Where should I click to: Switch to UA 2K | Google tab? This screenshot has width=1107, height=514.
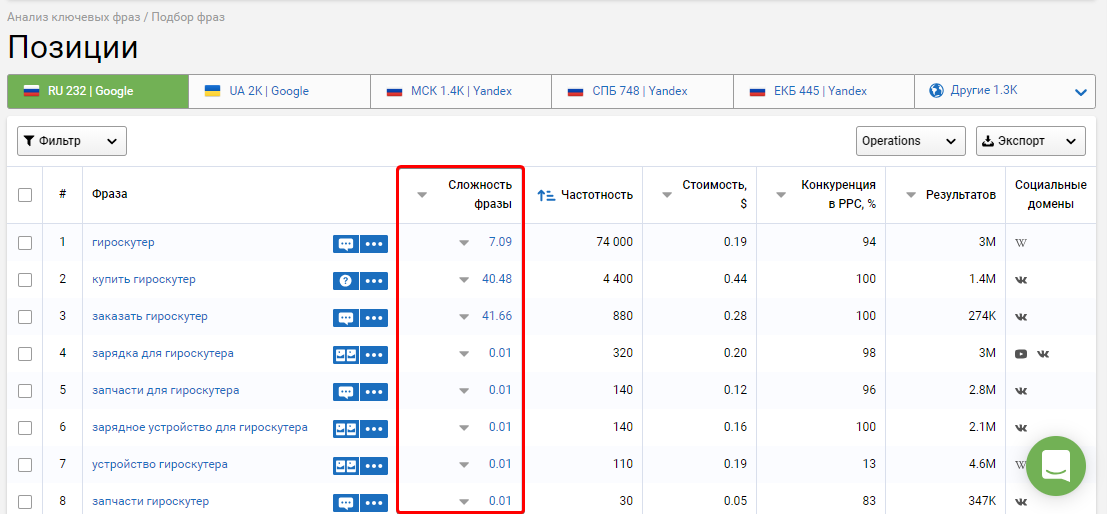(280, 91)
